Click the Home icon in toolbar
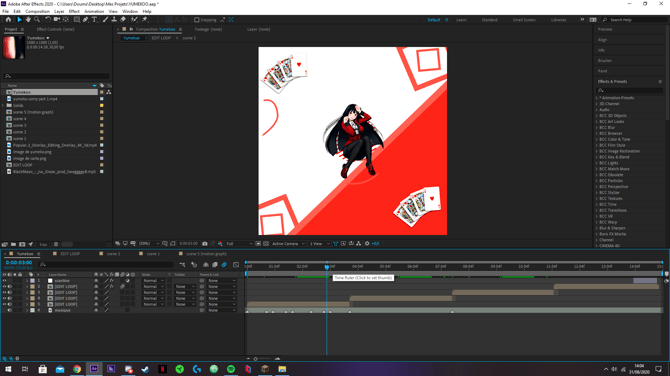This screenshot has width=670, height=376. pyautogui.click(x=8, y=20)
